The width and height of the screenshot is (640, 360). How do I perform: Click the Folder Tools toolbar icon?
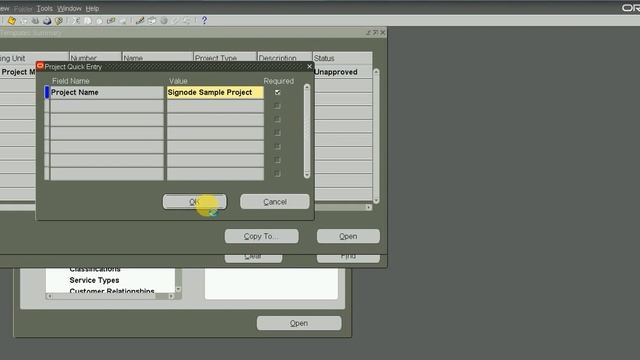coord(187,20)
